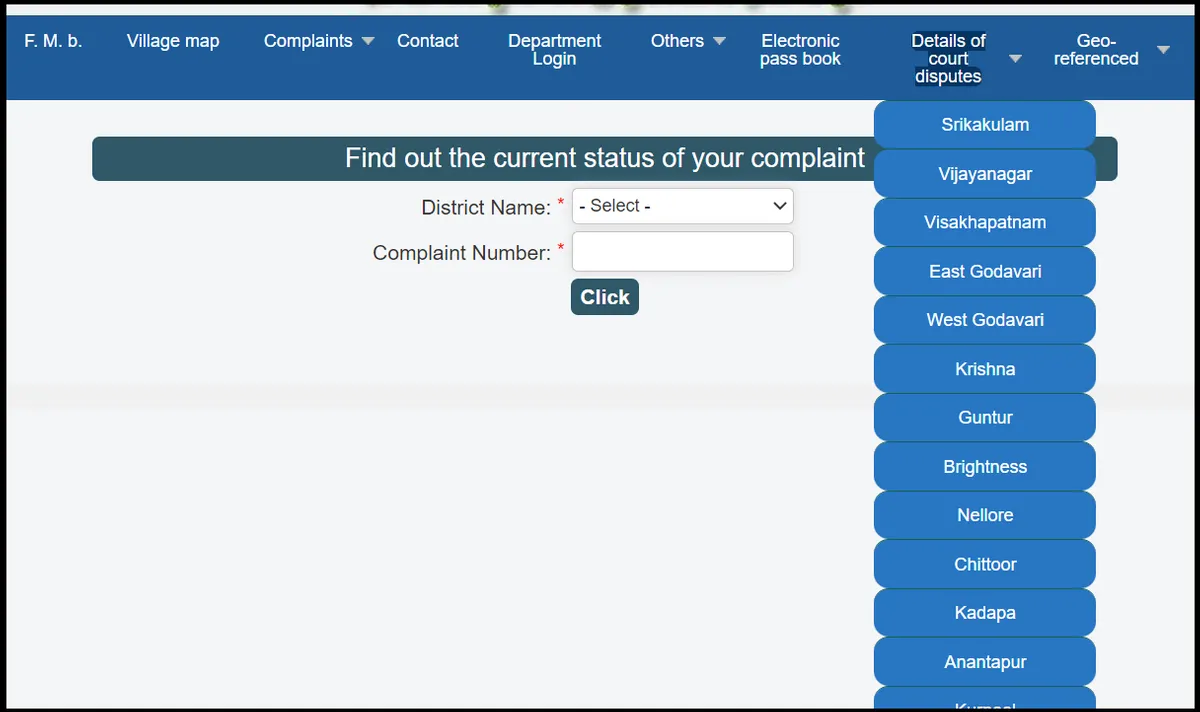Open the District Name select box
The height and width of the screenshot is (712, 1200).
point(682,206)
